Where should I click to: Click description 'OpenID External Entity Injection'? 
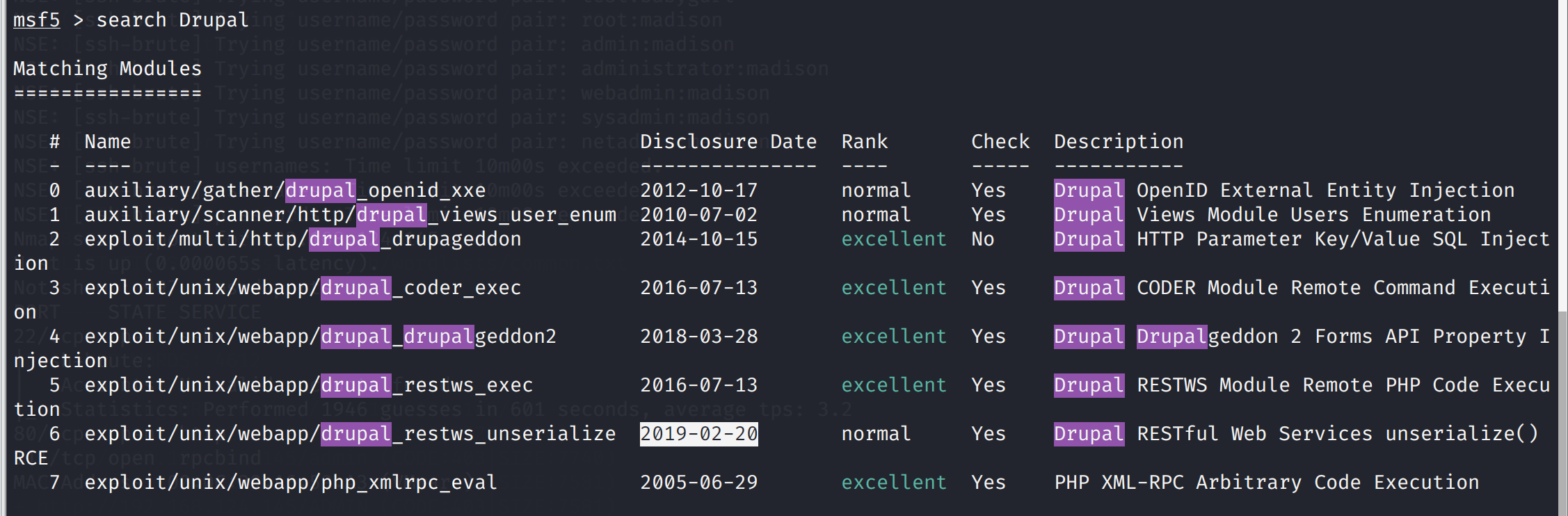coord(1326,191)
